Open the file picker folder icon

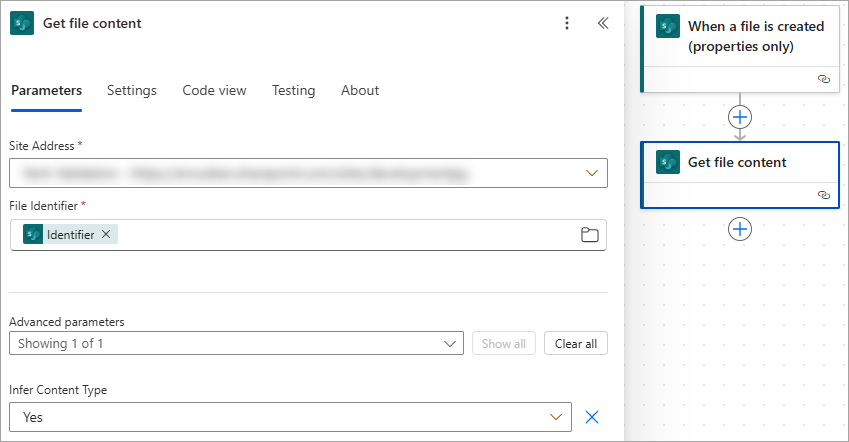tap(589, 235)
